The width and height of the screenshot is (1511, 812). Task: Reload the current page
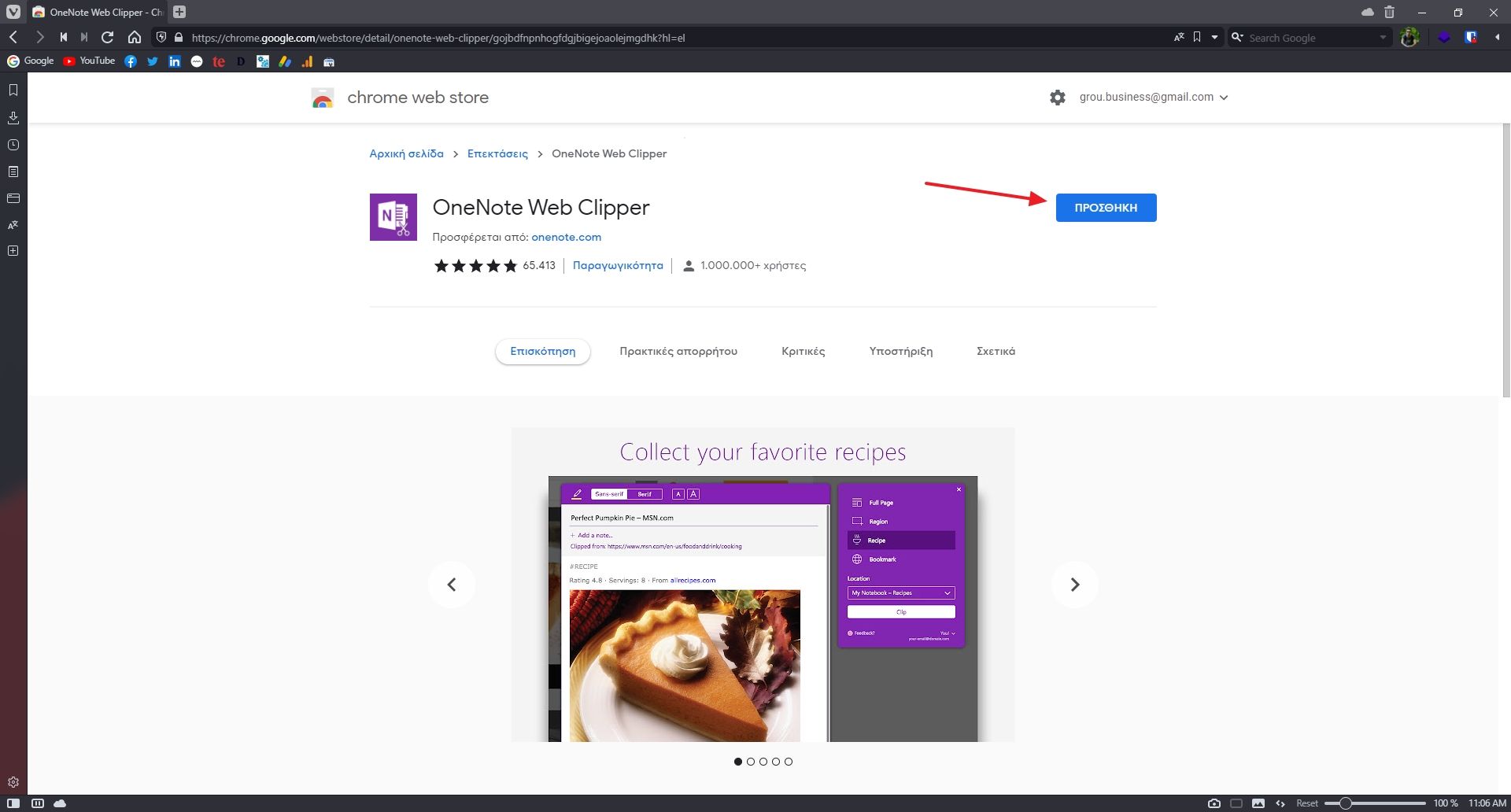108,37
